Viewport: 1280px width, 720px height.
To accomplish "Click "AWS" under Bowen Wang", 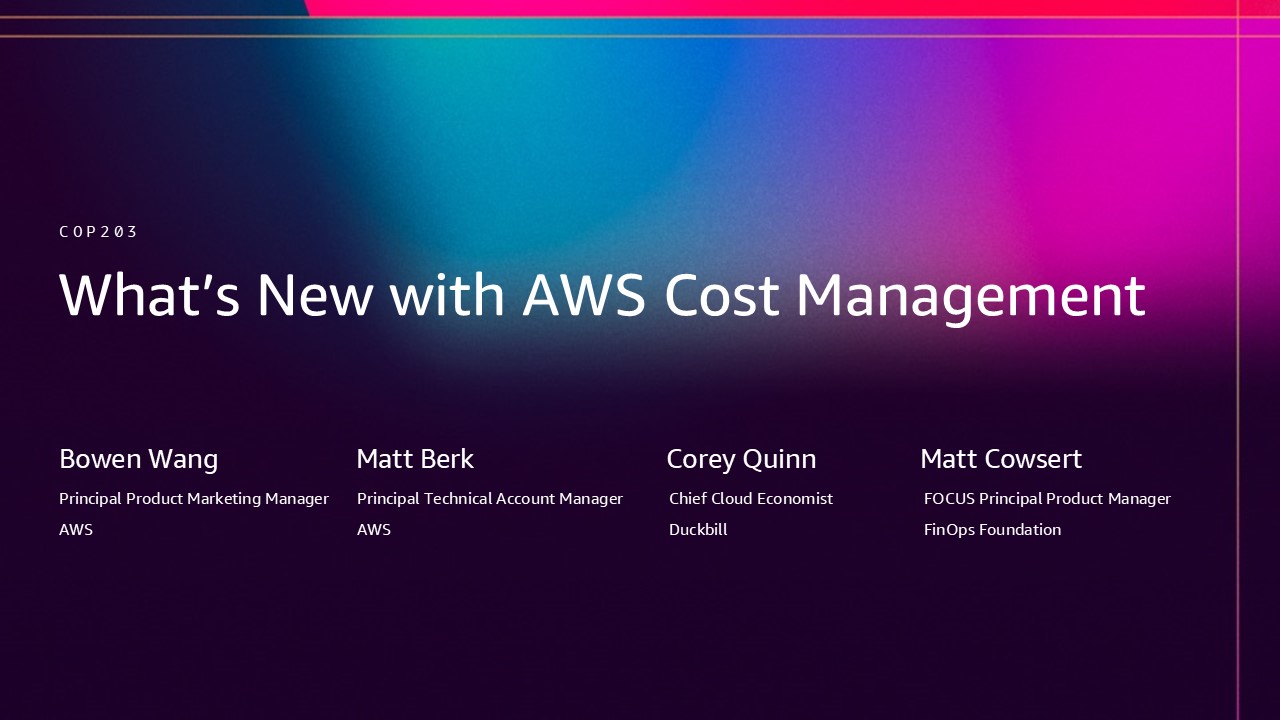I will click(x=76, y=530).
